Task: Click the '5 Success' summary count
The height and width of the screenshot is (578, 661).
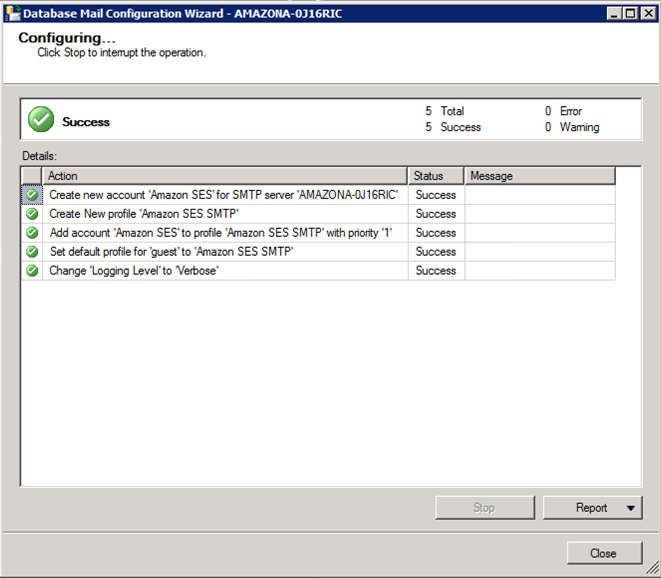Action: 453,127
